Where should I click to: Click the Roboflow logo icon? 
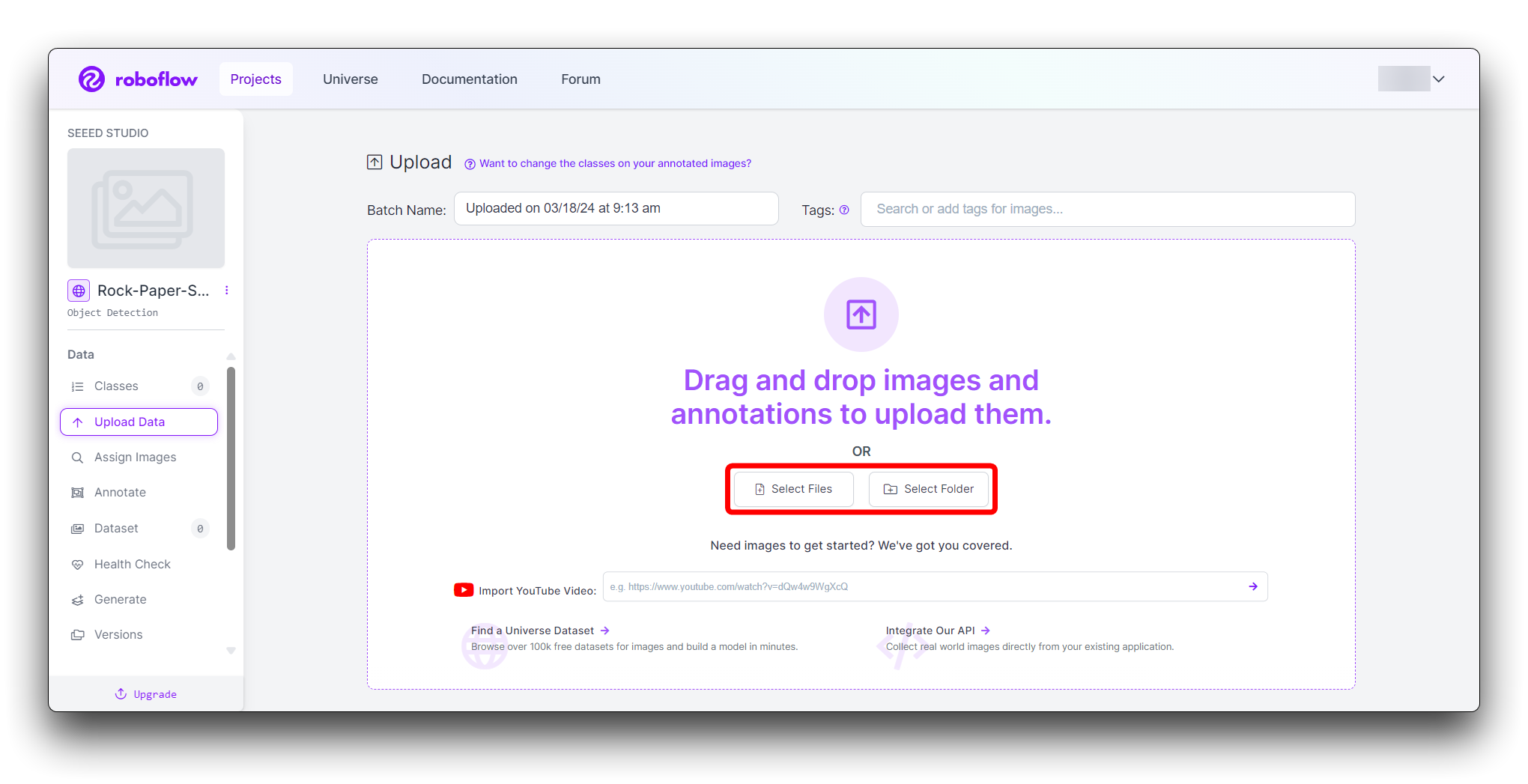tap(91, 79)
